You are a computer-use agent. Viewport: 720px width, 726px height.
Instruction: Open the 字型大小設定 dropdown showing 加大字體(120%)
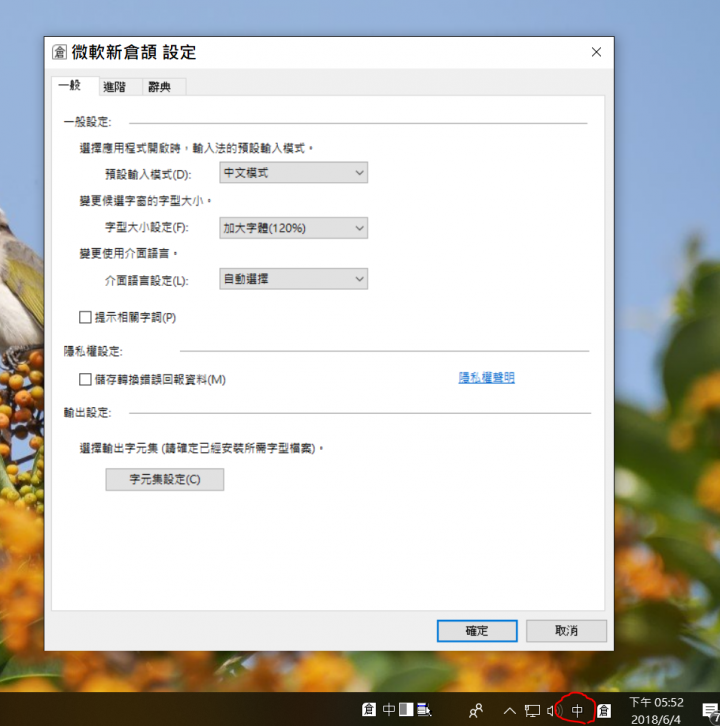[294, 228]
